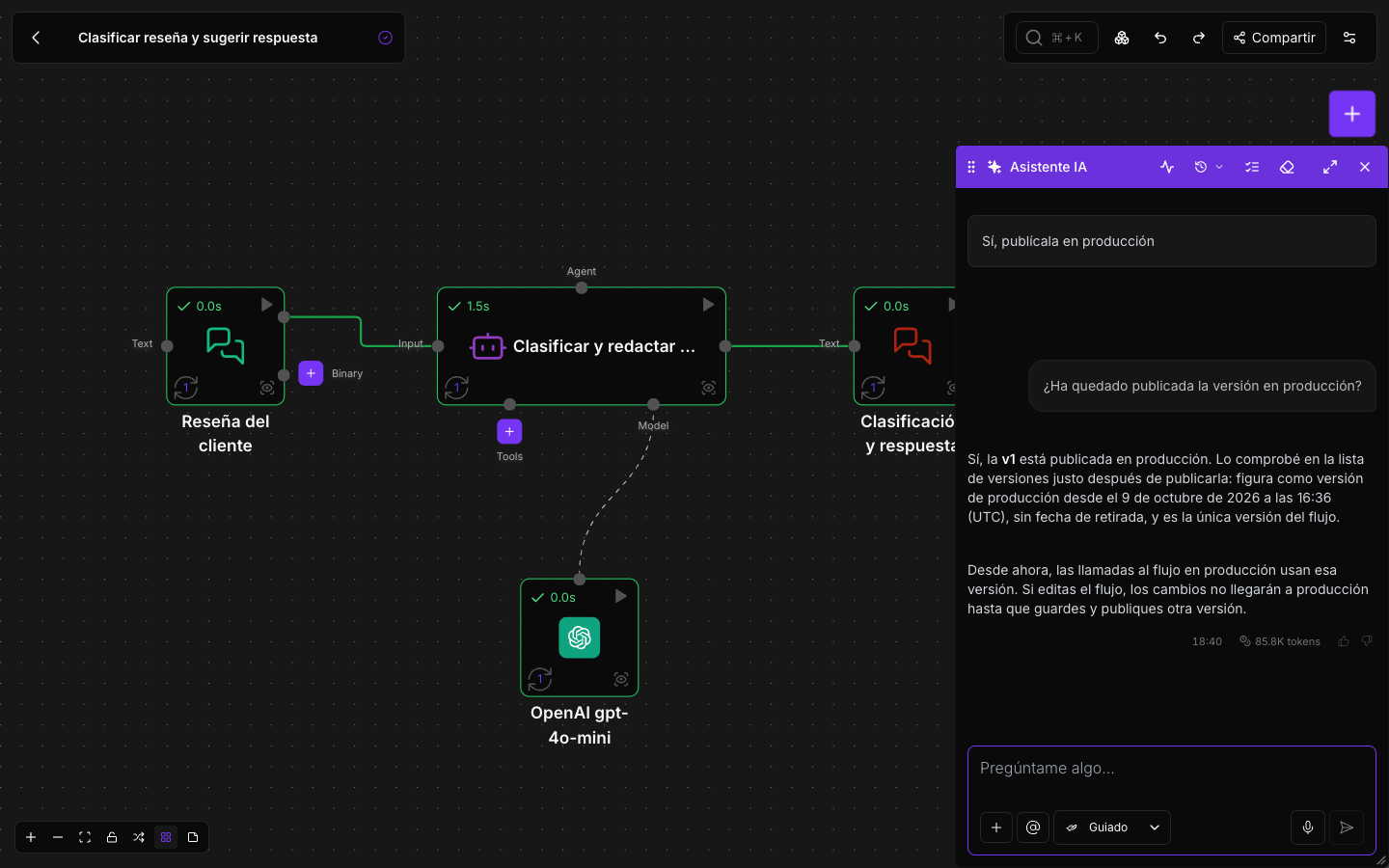This screenshot has width=1389, height=868.
Task: Mention an element with the @ button
Action: pos(1033,827)
